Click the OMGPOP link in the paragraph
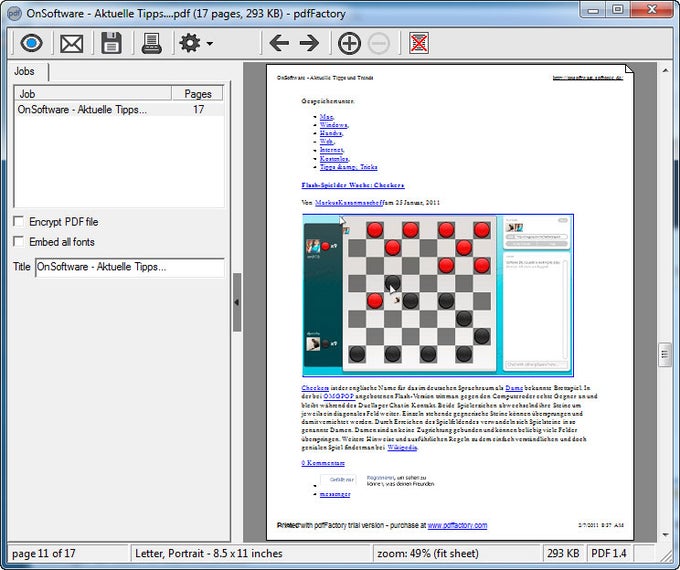 pos(339,396)
